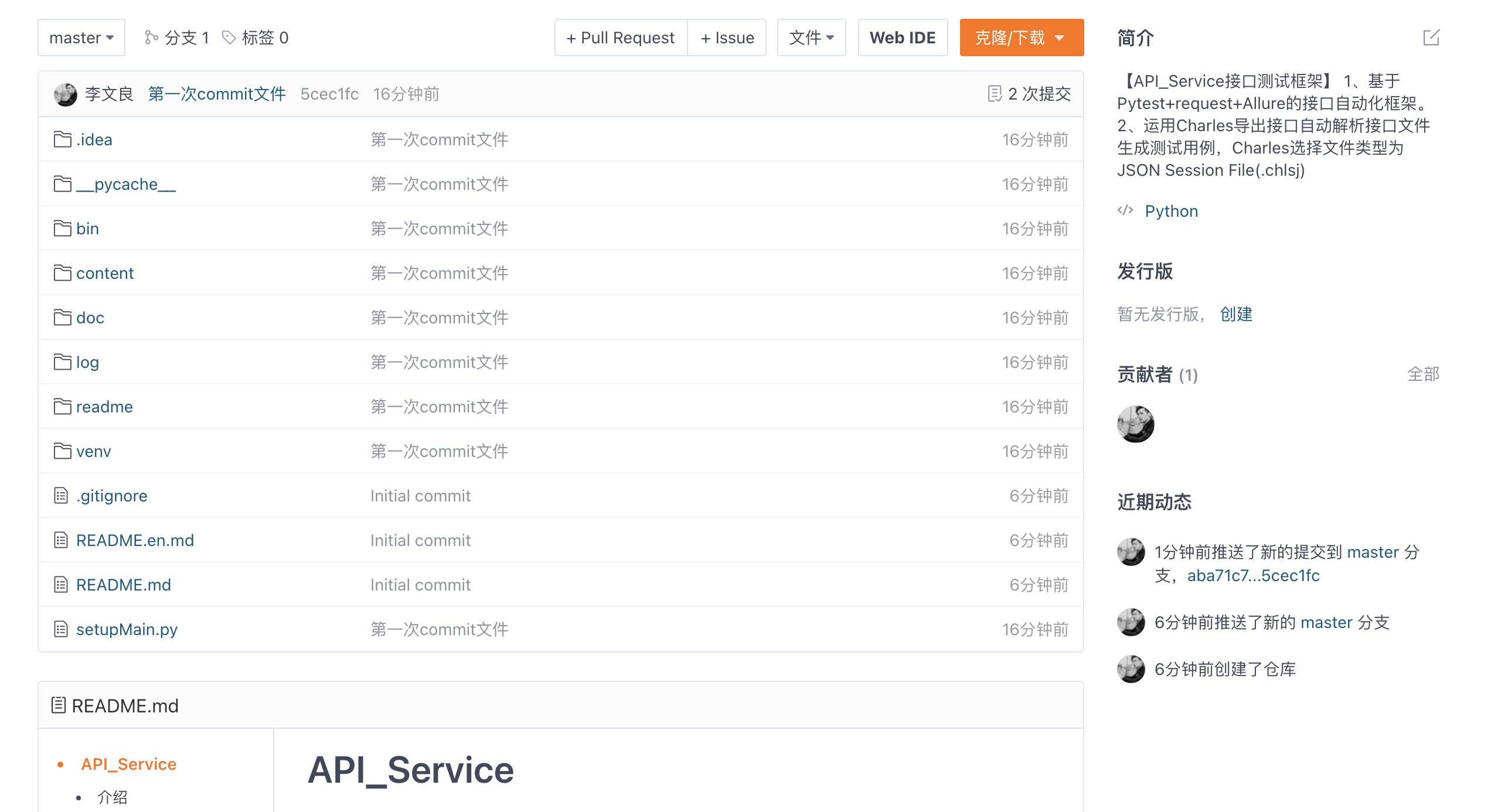1491x812 pixels.
Task: Click the document icon in README.md header
Action: (58, 705)
